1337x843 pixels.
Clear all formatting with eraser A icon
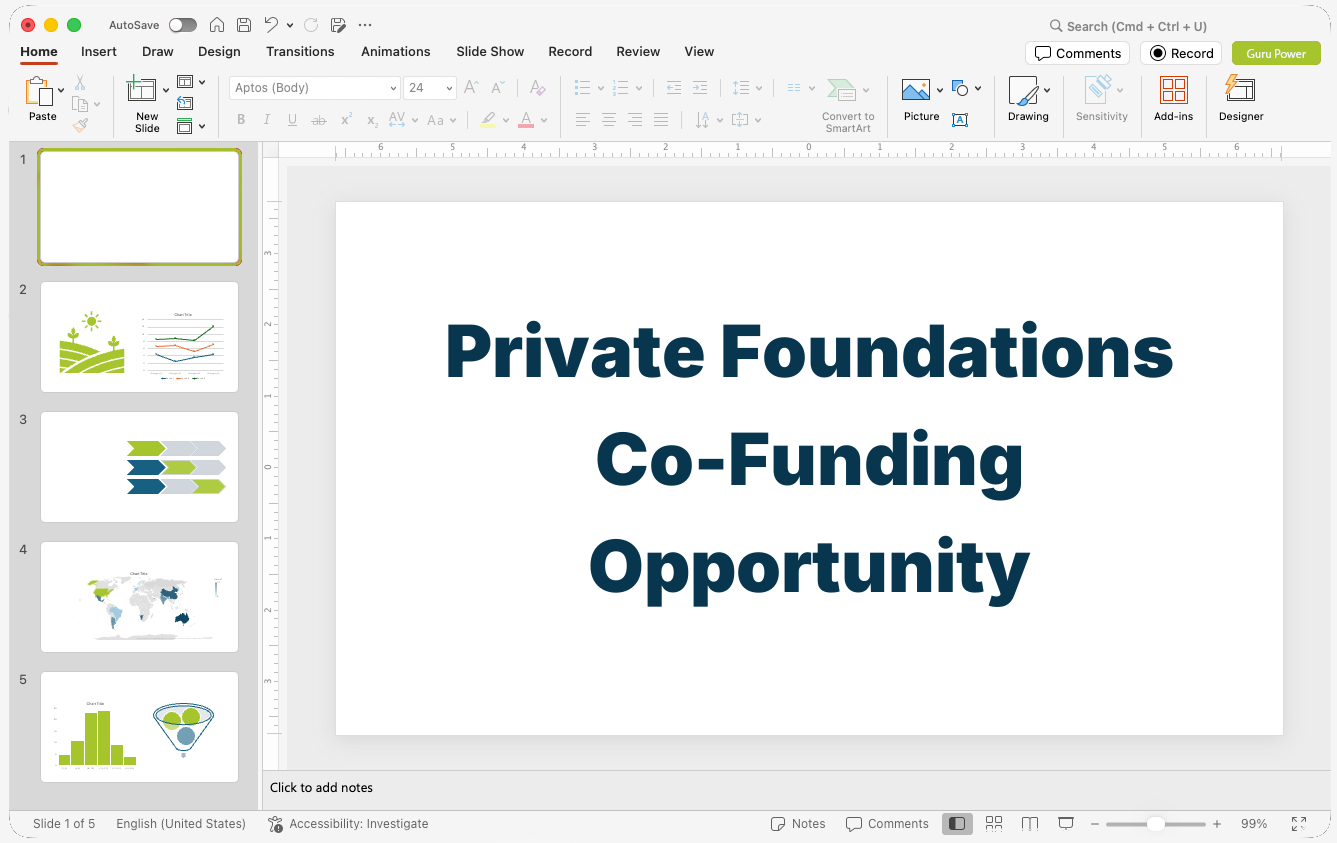pos(537,88)
